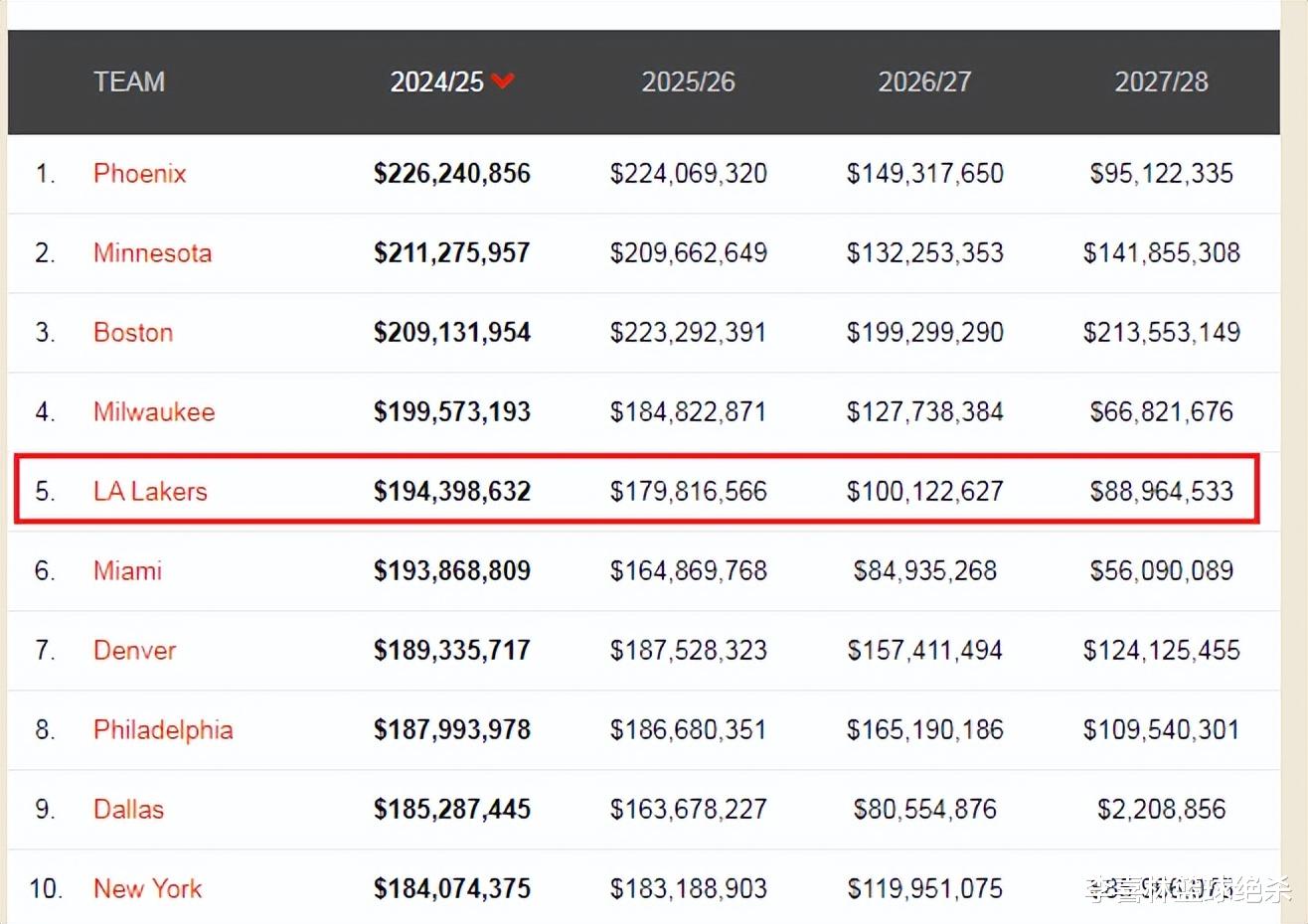Viewport: 1308px width, 924px height.
Task: Select Miami 2027/28 value $56,090,089
Action: (1162, 570)
